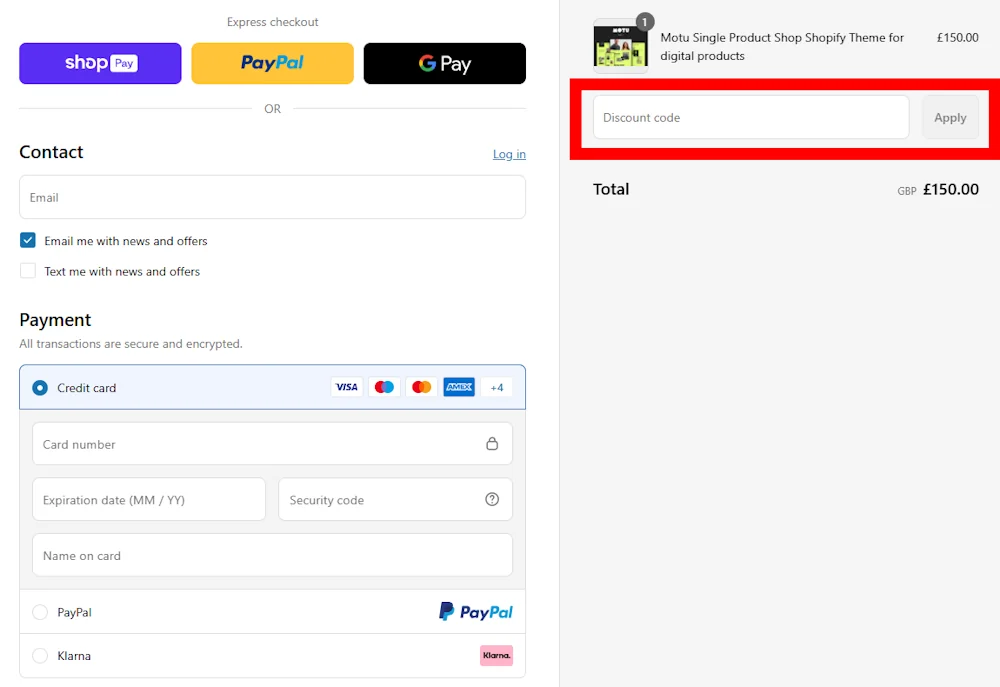Screen dimensions: 1000x687
Task: Click the Klarna logo badge
Action: pos(496,656)
